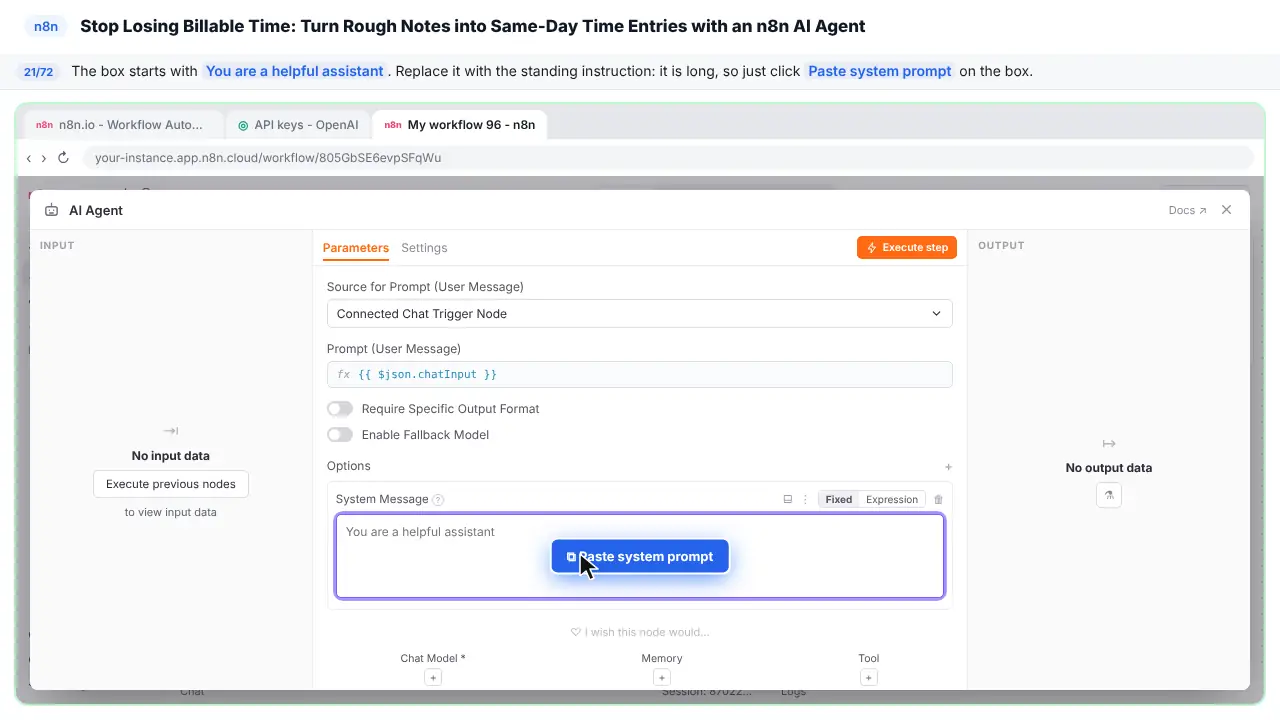Open the Source for Prompt dropdown

click(639, 314)
